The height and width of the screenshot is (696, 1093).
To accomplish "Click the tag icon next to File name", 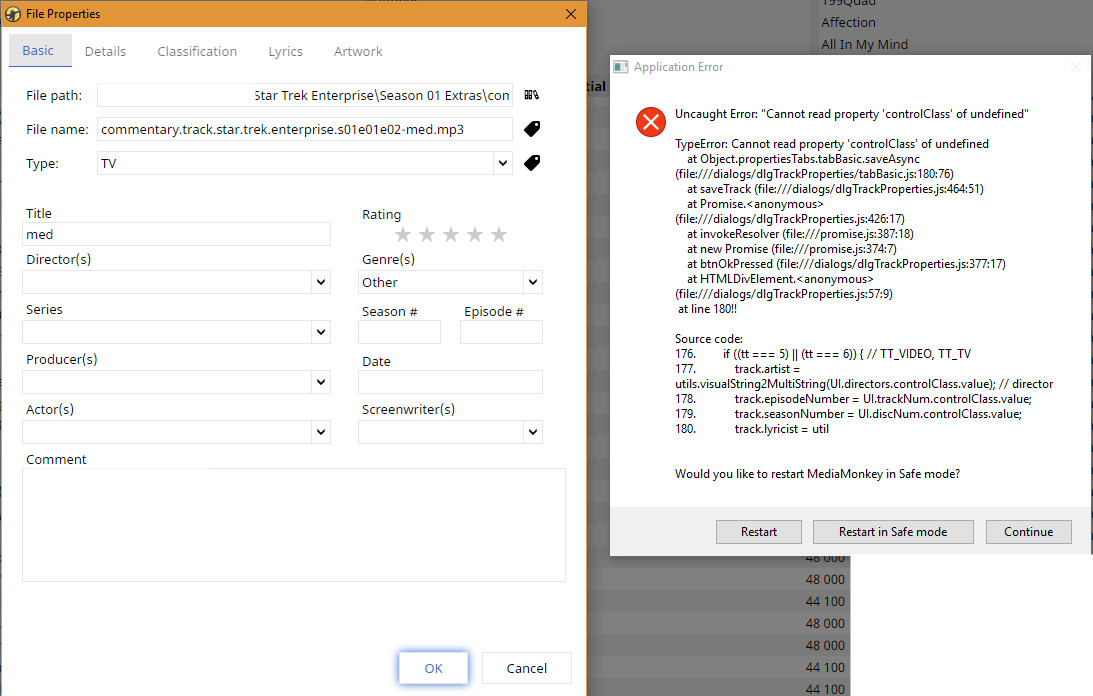I will [x=532, y=129].
